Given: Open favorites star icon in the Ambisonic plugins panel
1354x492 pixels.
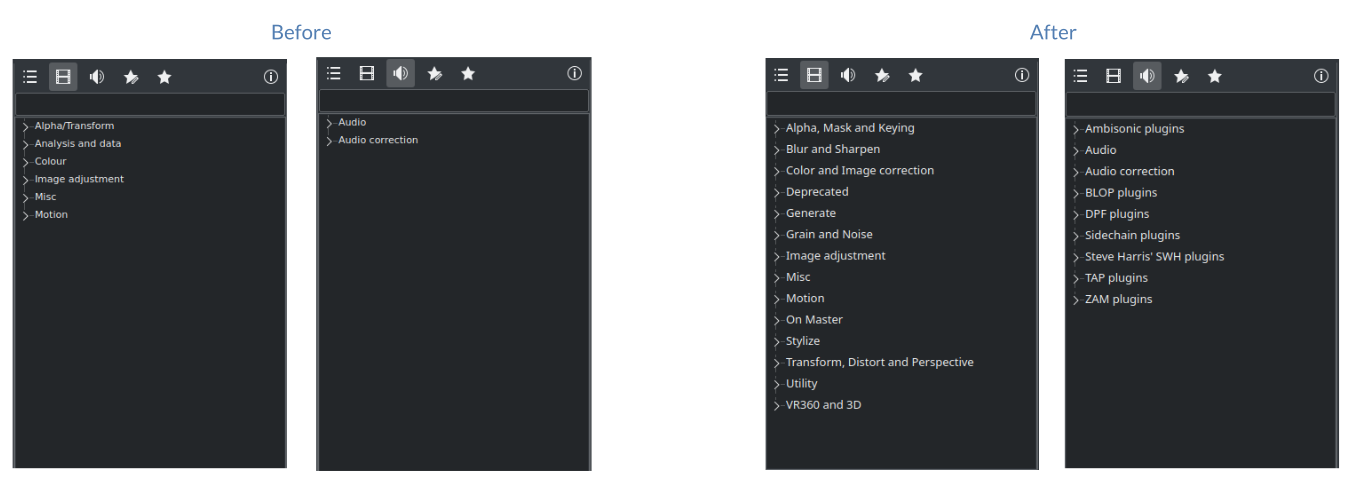Looking at the screenshot, I should tap(1214, 76).
